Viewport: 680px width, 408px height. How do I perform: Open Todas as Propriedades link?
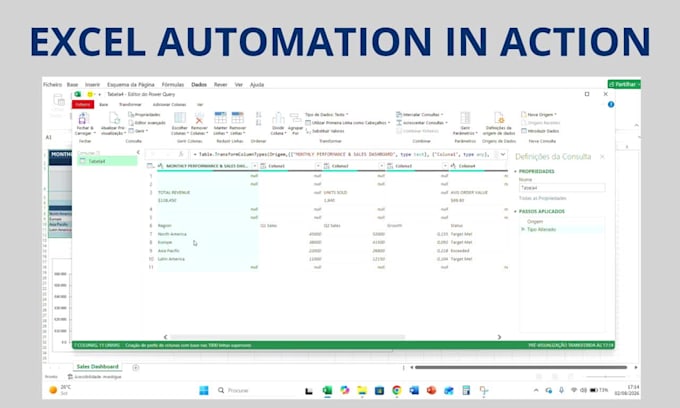(x=543, y=198)
